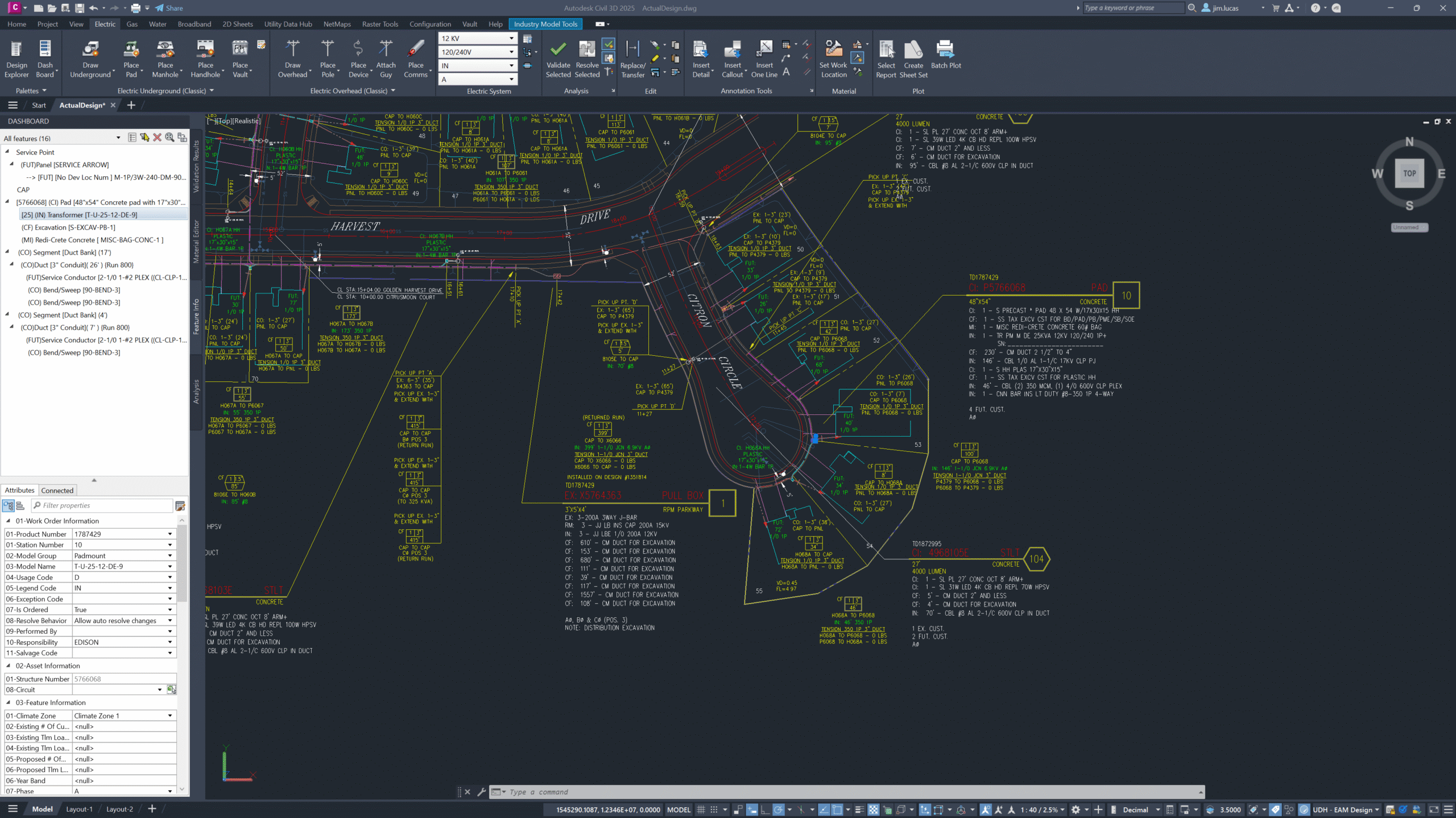
Task: Open the All features filter dropdown
Action: tap(118, 138)
